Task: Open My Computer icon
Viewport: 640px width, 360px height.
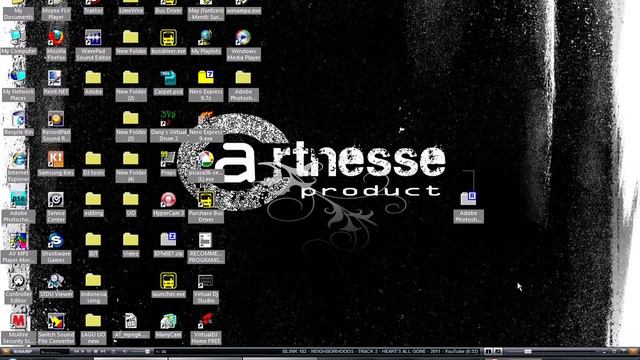Action: coord(18,38)
